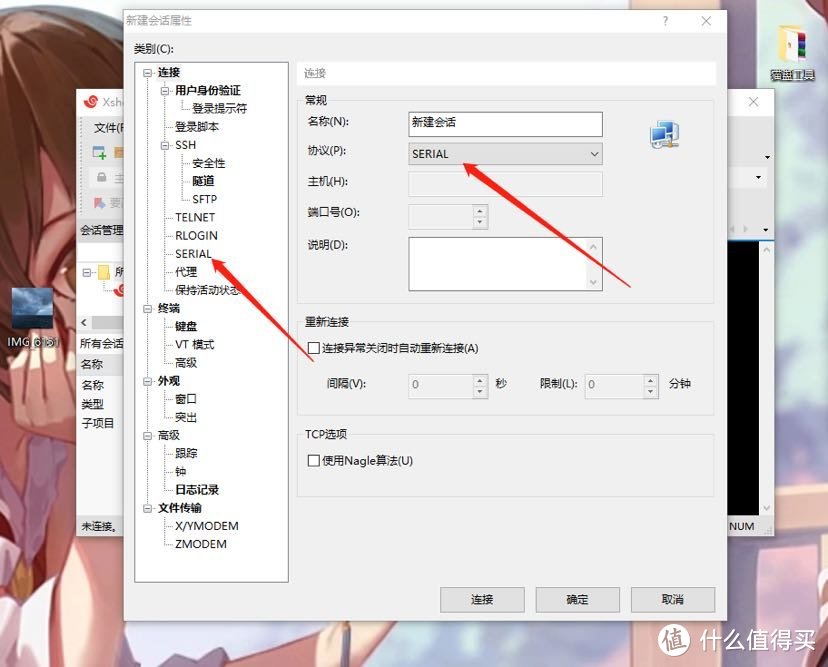Select SFTP in the category tree
The image size is (828, 667).
(x=204, y=199)
